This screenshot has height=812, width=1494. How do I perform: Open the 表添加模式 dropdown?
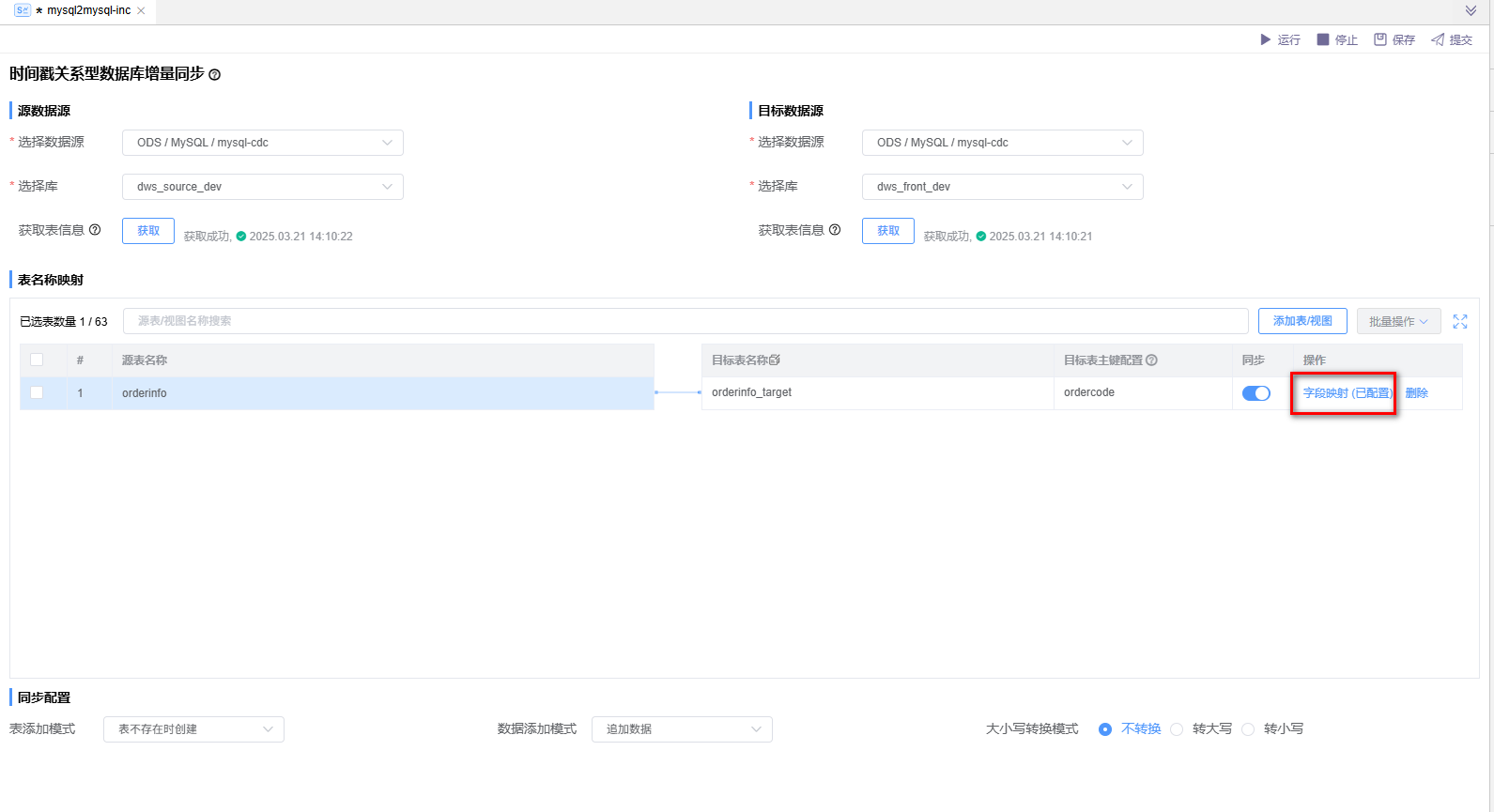[x=193, y=729]
